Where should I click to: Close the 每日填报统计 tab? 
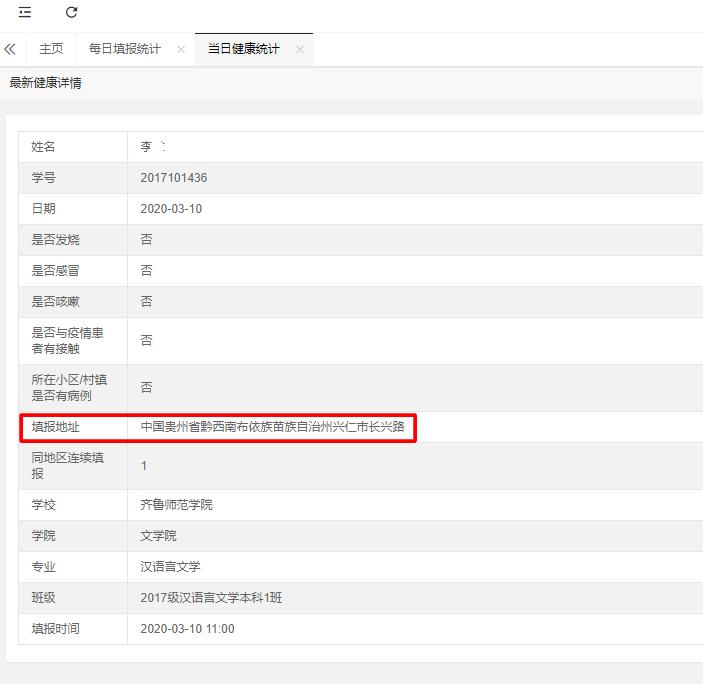pos(181,50)
